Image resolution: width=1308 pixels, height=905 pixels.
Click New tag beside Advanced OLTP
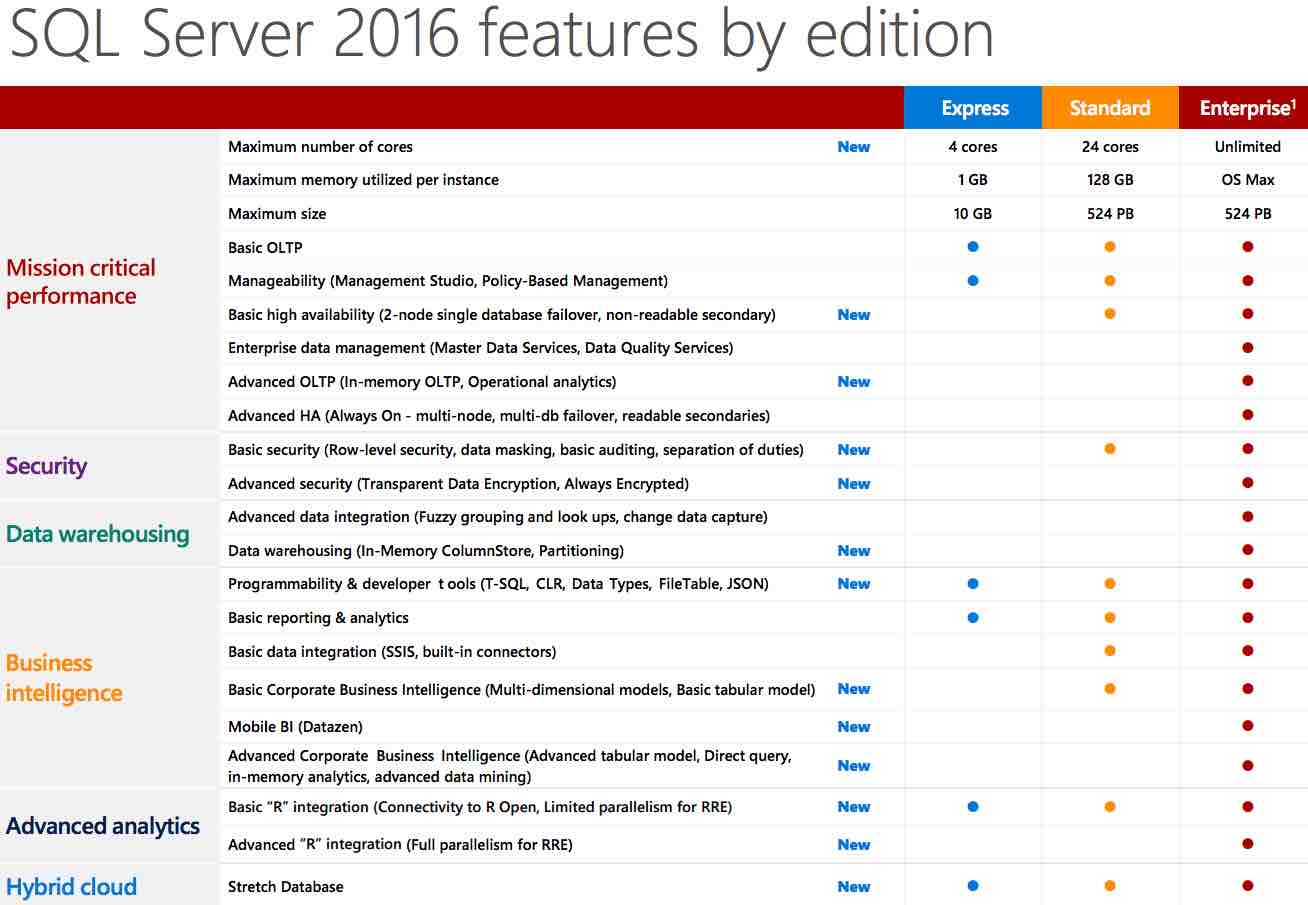pyautogui.click(x=854, y=381)
